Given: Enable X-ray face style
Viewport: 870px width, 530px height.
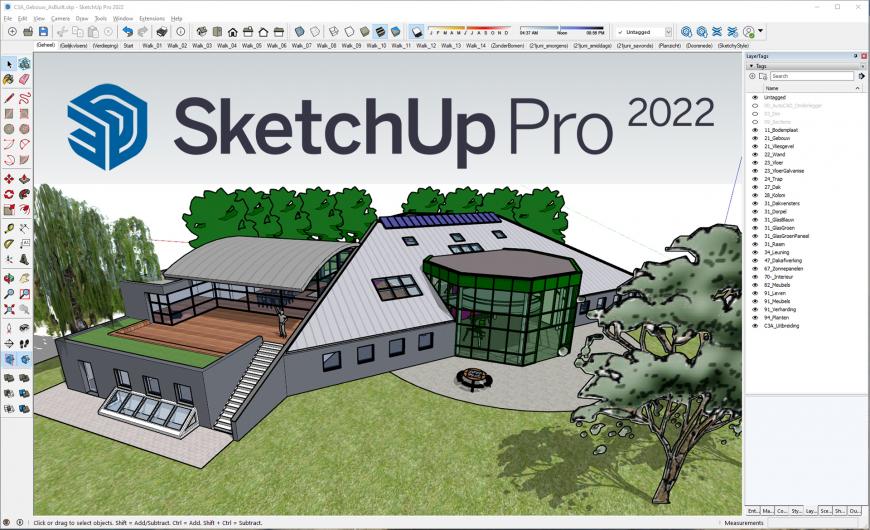Looking at the screenshot, I should tap(300, 32).
